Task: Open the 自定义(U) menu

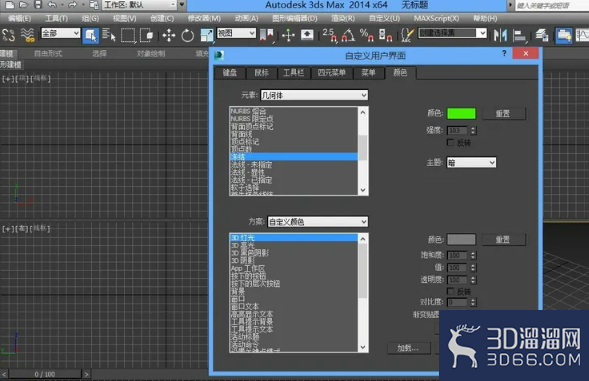Action: point(384,18)
